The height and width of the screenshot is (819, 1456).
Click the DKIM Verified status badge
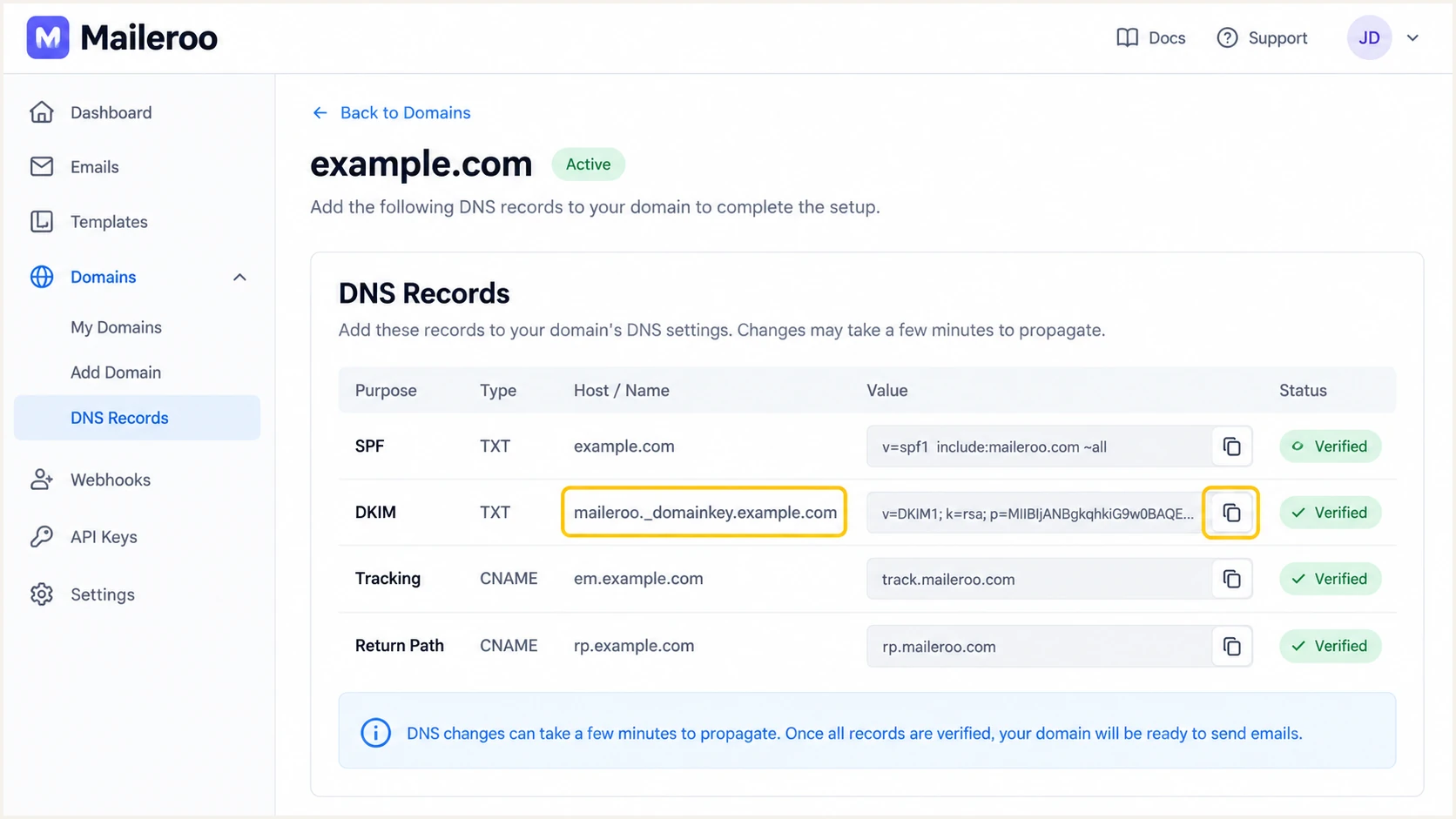(x=1330, y=513)
